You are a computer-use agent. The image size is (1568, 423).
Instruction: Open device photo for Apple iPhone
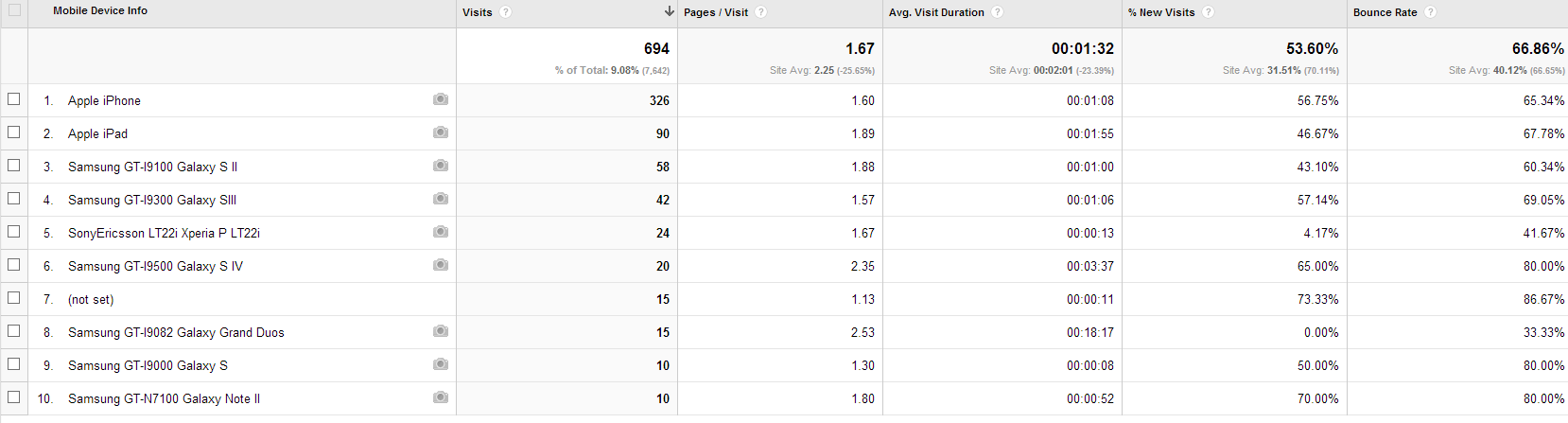coord(441,99)
